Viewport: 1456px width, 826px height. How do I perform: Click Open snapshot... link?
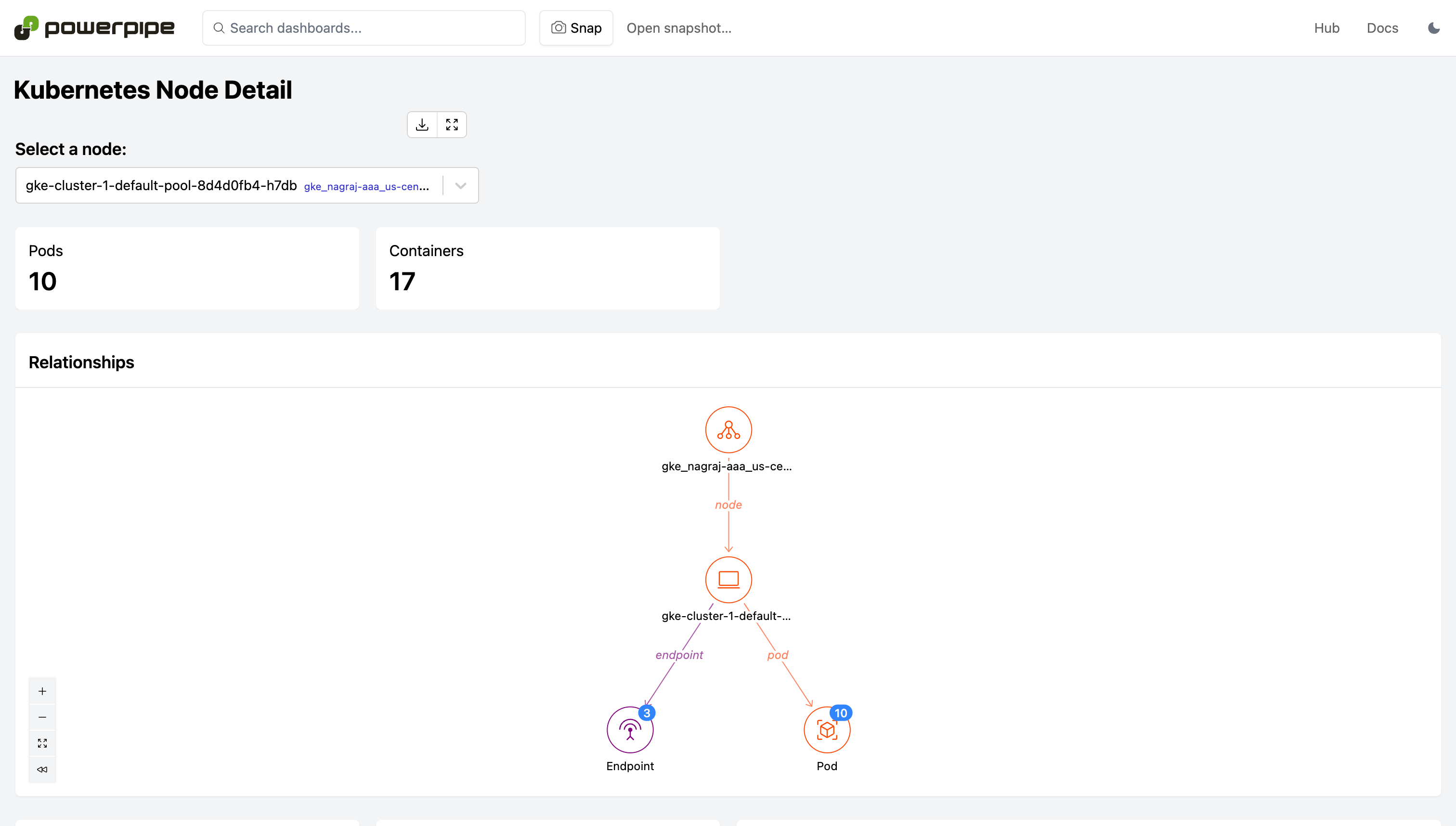click(x=678, y=28)
